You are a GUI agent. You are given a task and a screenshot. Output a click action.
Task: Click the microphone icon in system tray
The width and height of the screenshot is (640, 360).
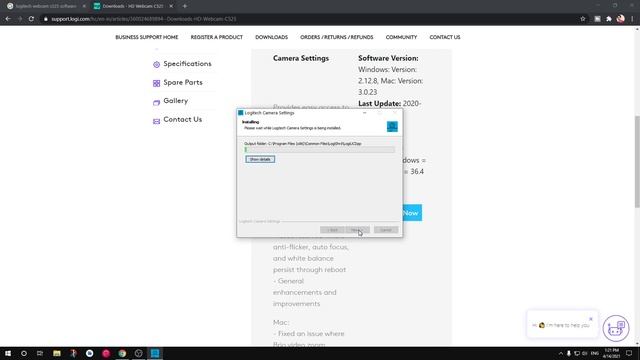tap(569, 353)
